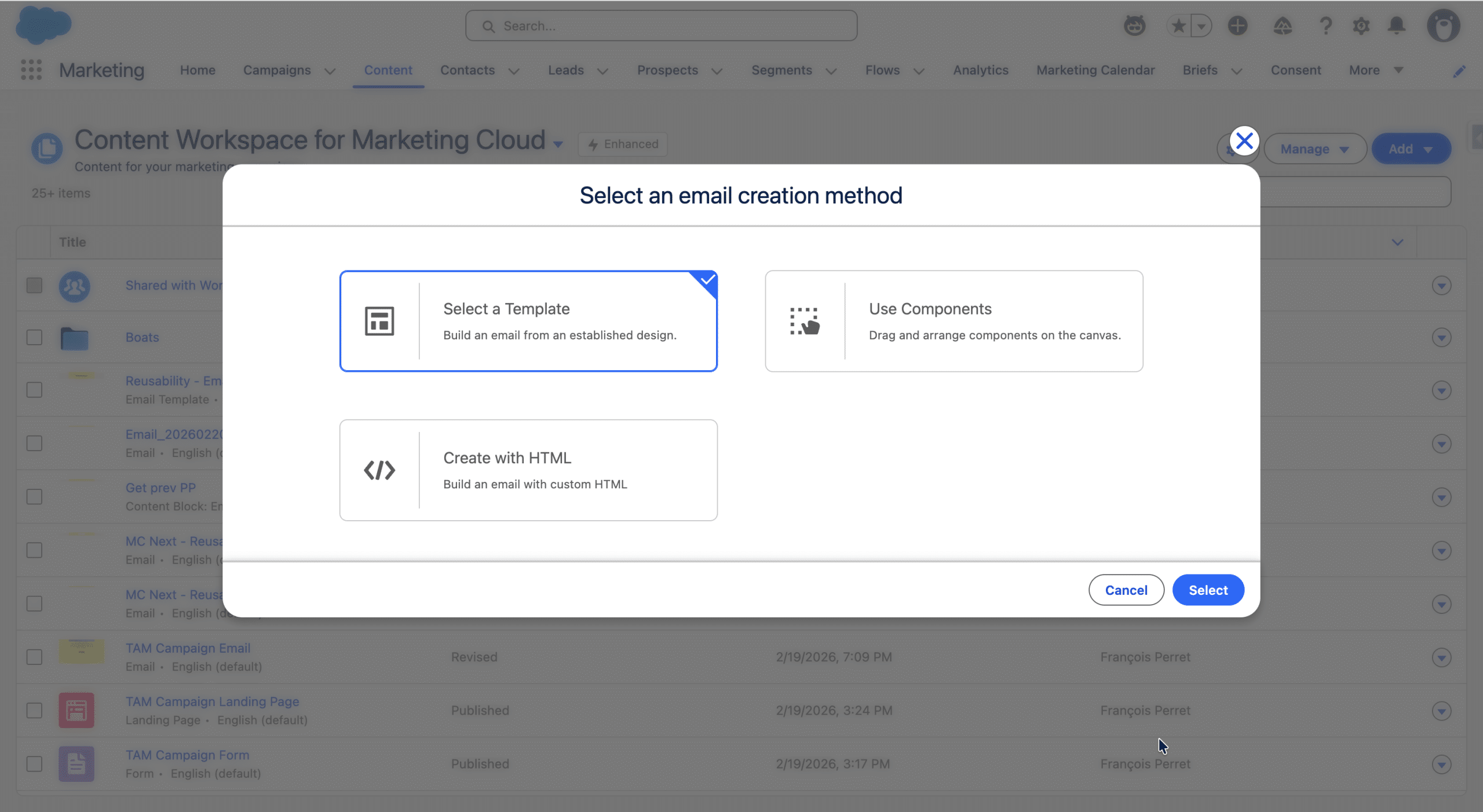The width and height of the screenshot is (1483, 812).
Task: Open the notifications bell
Action: coord(1397,26)
